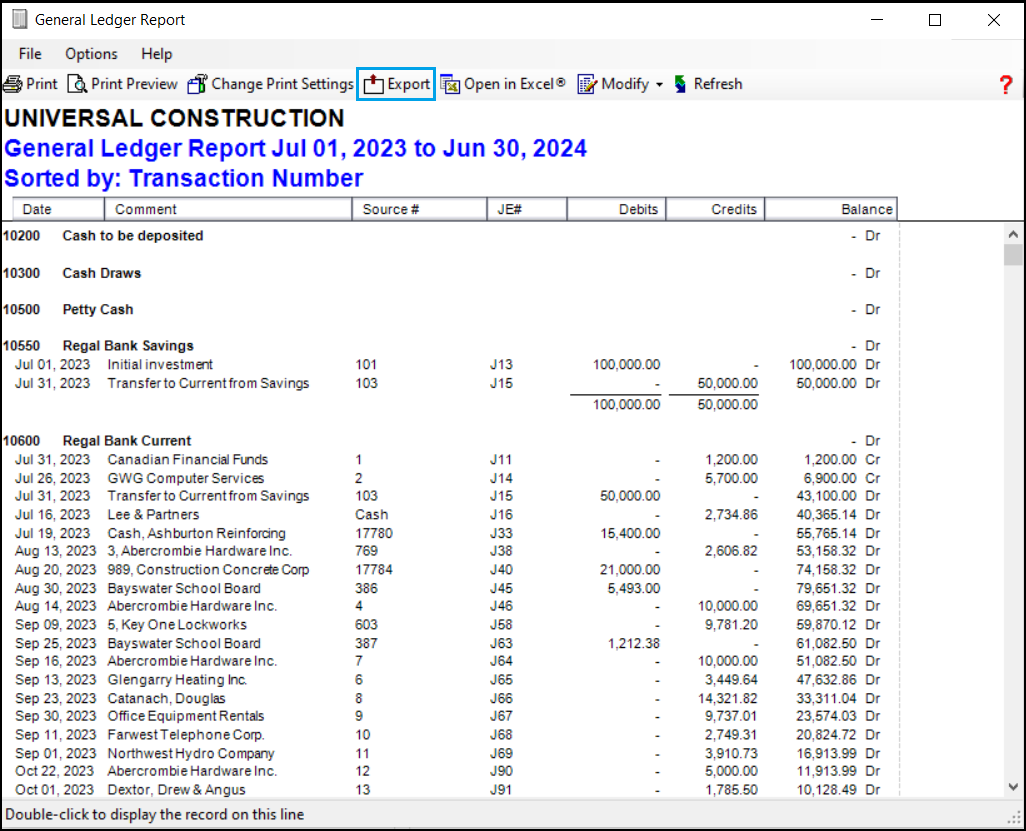Click the Modify pencil icon

tap(587, 84)
